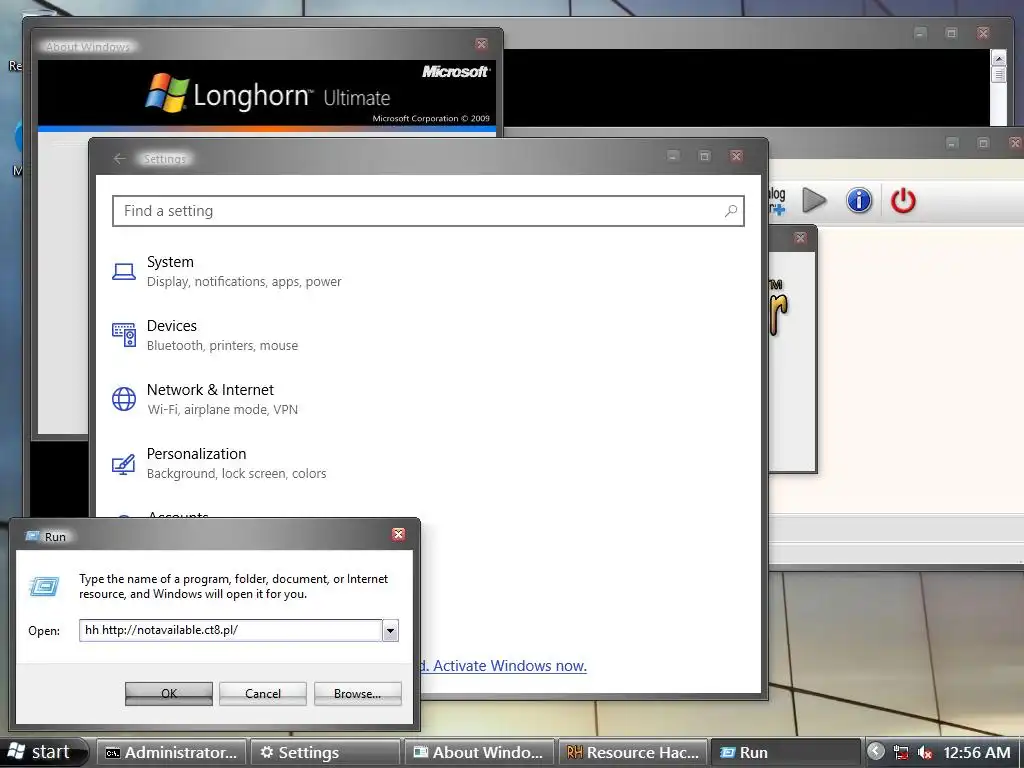Viewport: 1024px width, 768px height.
Task: Switch to Settings taskbar button
Action: click(x=326, y=752)
